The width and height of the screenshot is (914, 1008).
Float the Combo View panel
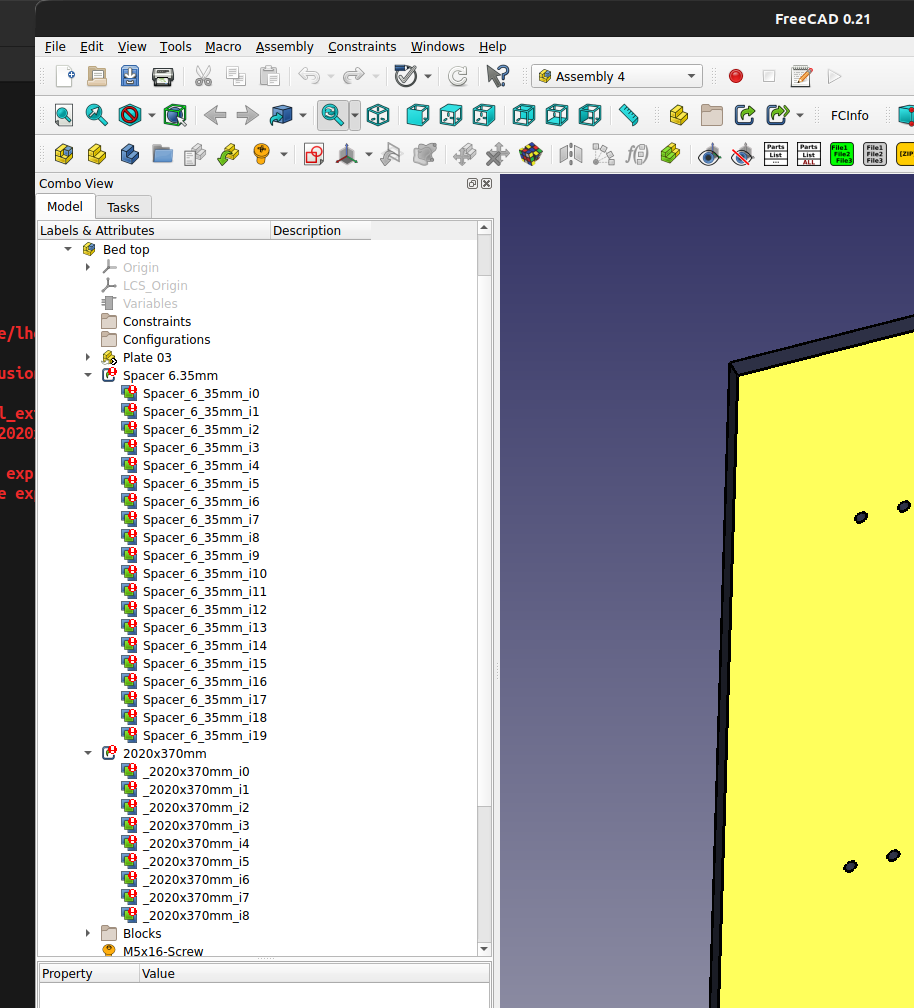click(x=472, y=184)
